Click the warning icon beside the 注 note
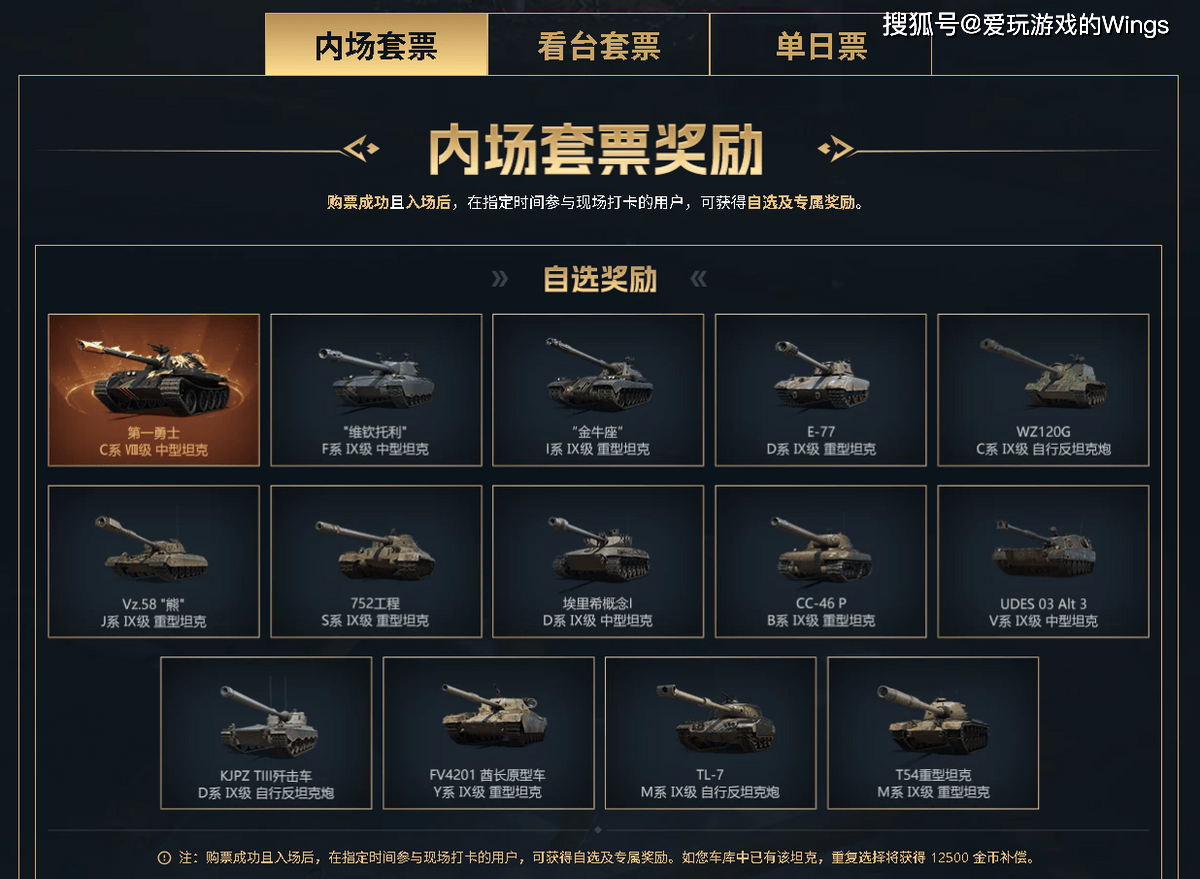The image size is (1200, 879). coord(164,858)
